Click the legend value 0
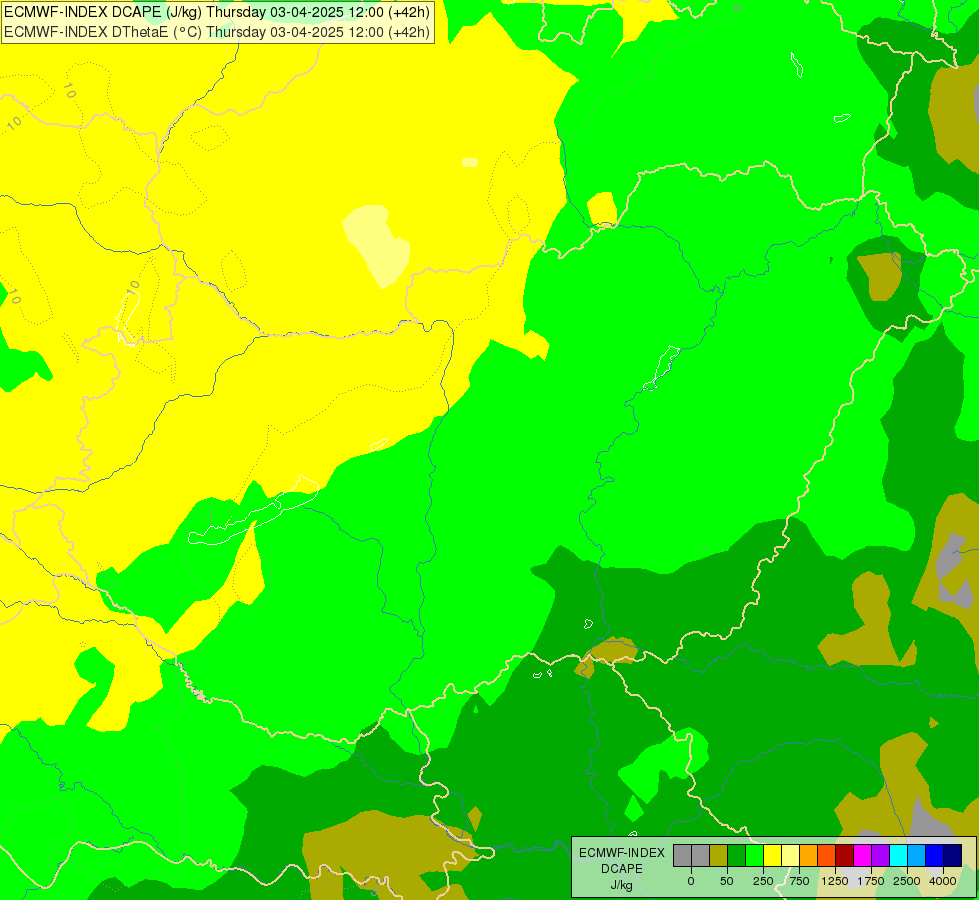Image resolution: width=979 pixels, height=900 pixels. 691,881
